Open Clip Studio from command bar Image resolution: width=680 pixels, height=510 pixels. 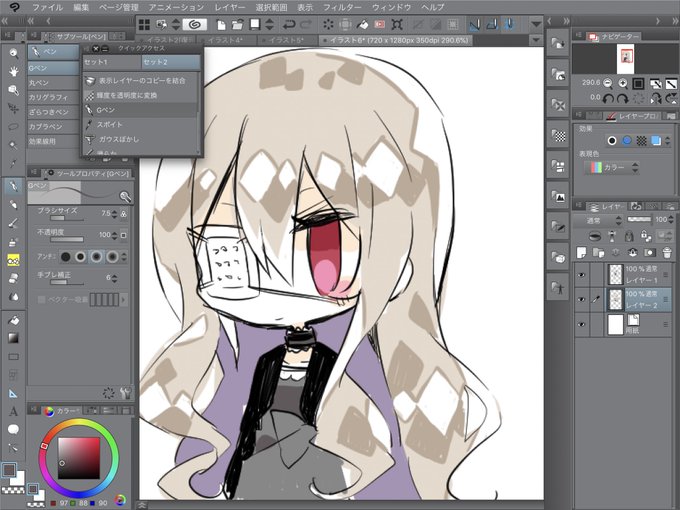[x=195, y=24]
